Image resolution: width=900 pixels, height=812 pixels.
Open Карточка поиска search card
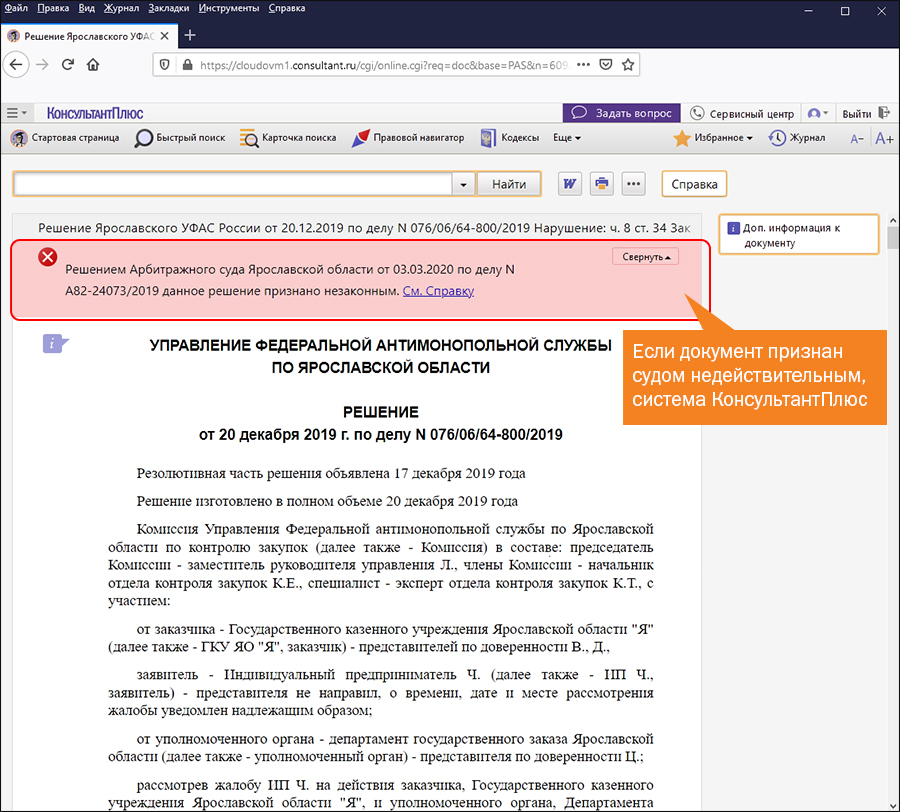click(288, 138)
